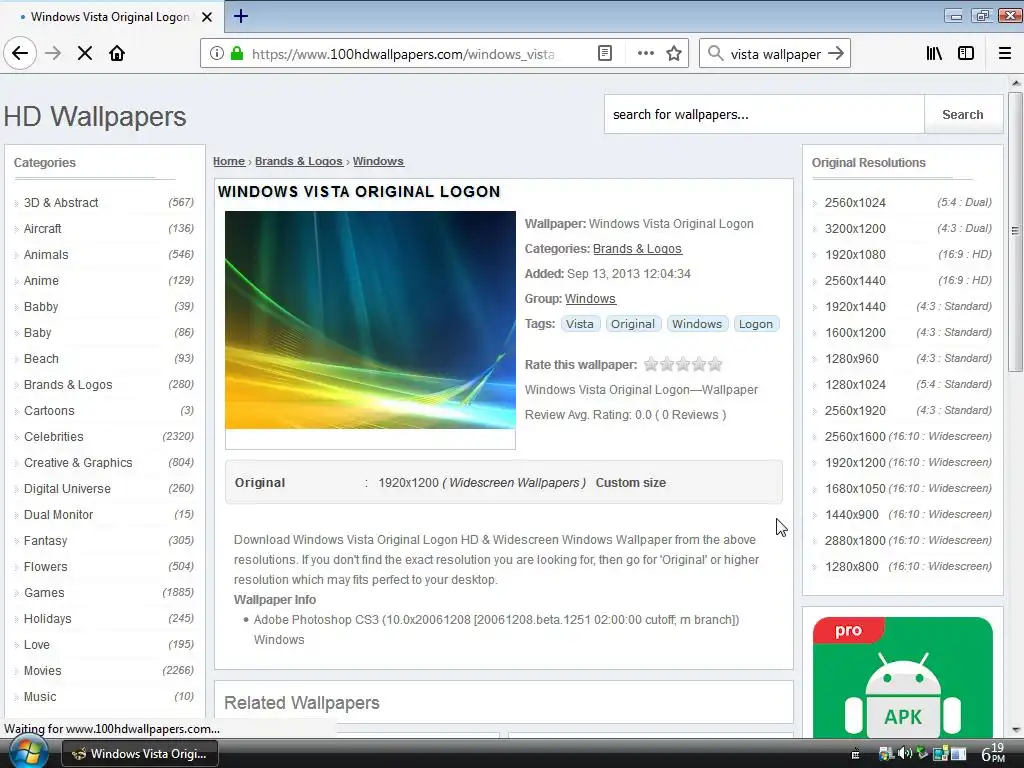
Task: Click the forward navigation arrow
Action: pos(53,54)
